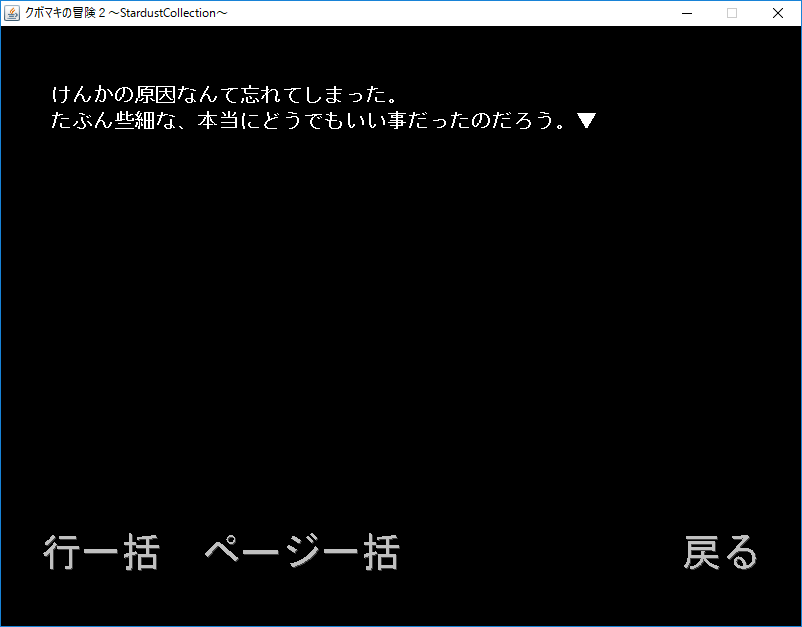The height and width of the screenshot is (627, 802).
Task: Go back with the 戻る button
Action: click(x=721, y=552)
